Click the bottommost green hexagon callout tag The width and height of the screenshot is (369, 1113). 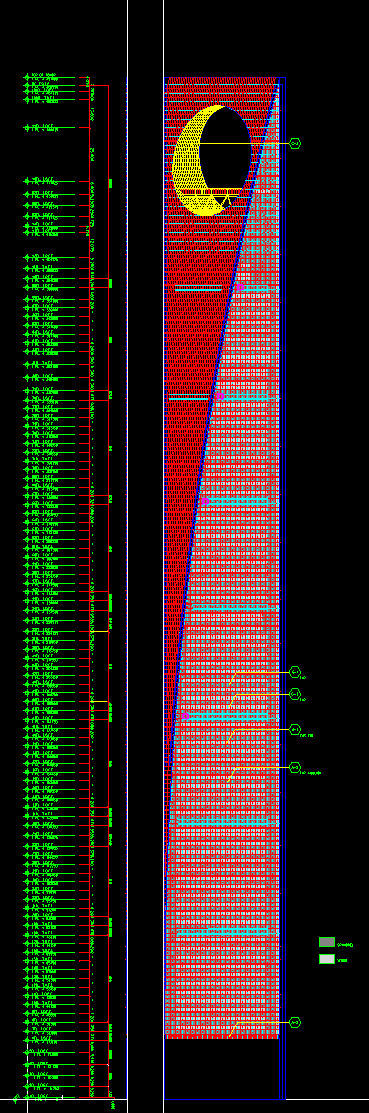(295, 1022)
